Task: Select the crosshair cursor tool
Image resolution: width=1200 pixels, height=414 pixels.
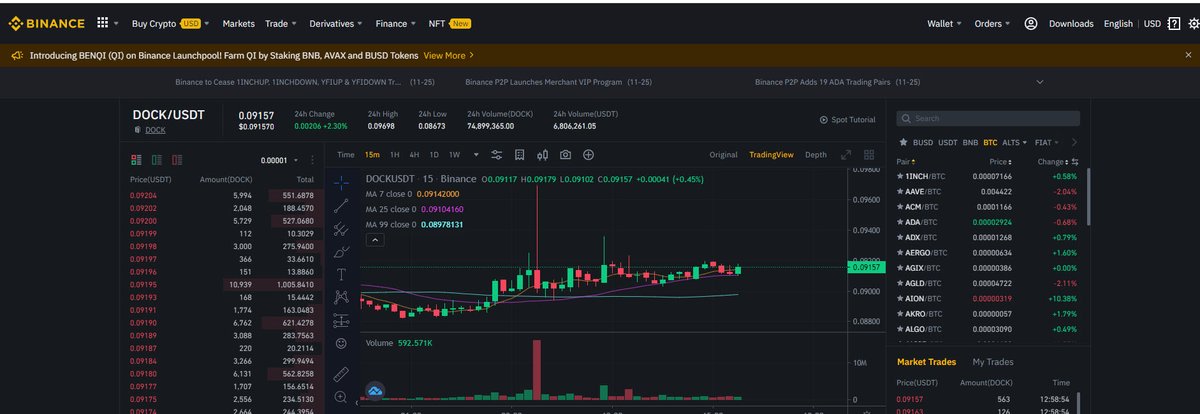Action: 341,181
